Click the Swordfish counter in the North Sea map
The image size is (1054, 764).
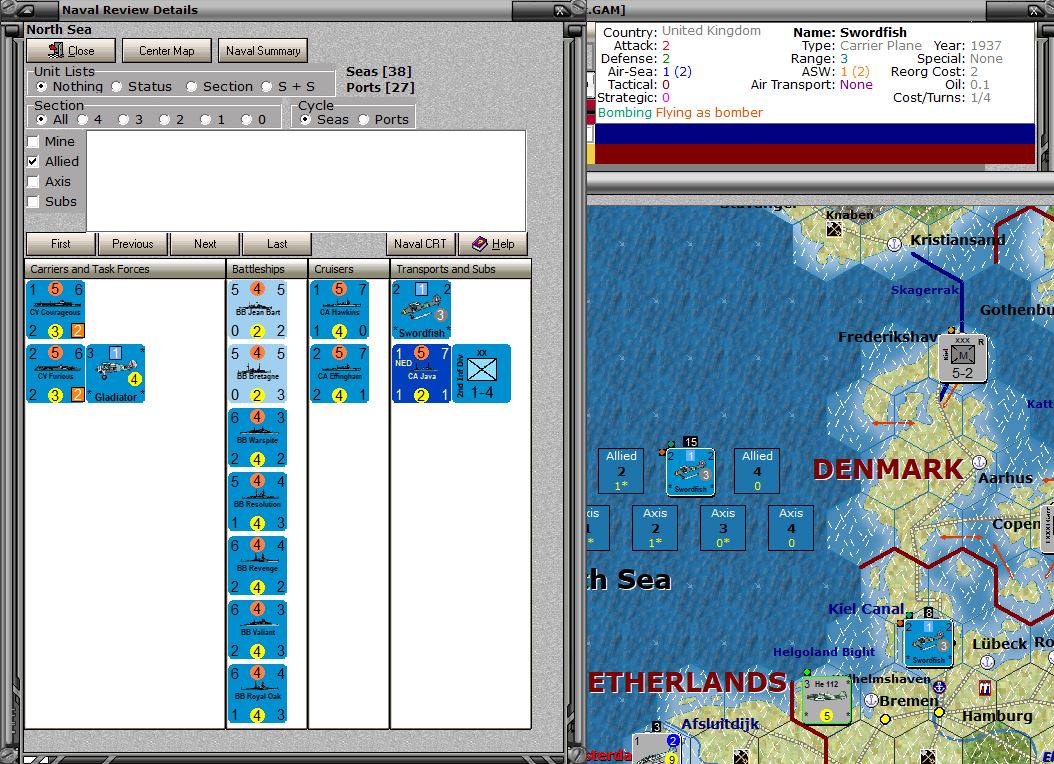pos(690,472)
